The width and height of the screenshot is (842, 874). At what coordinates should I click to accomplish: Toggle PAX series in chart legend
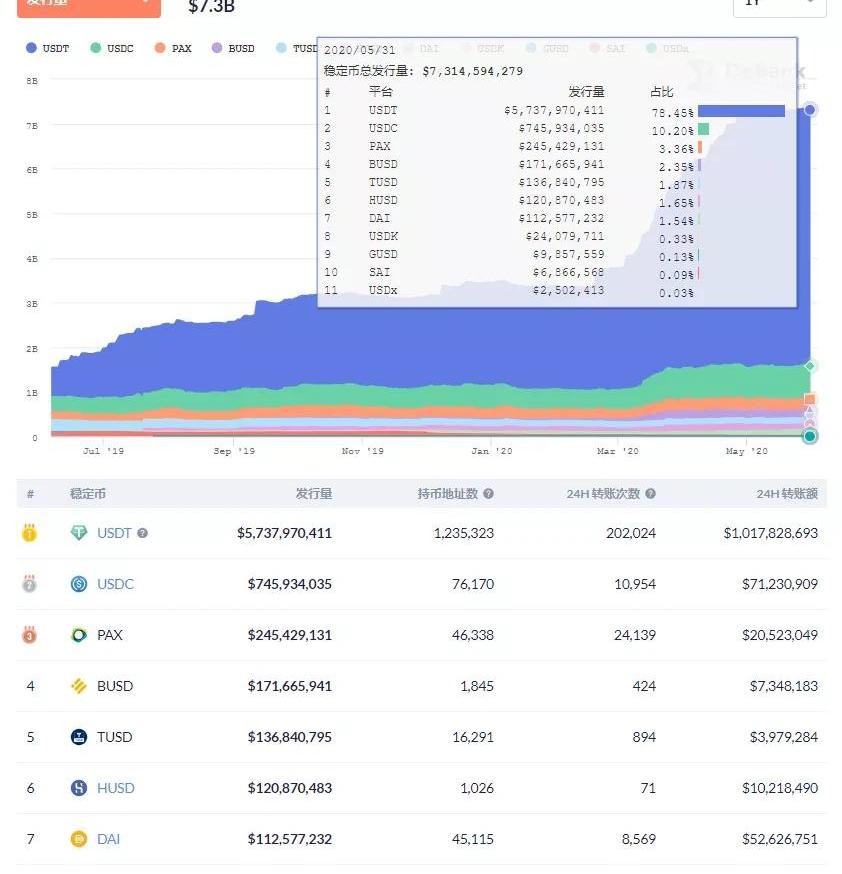(173, 48)
